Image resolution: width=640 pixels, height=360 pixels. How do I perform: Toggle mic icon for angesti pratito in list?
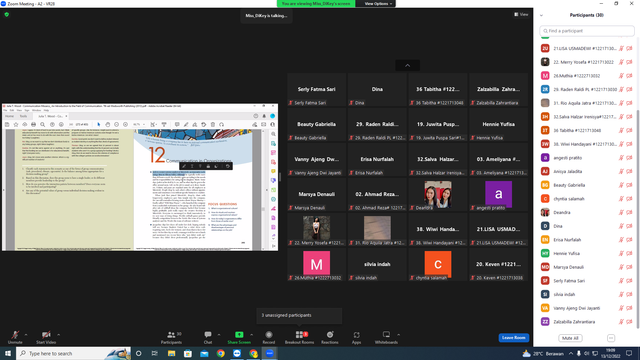click(x=621, y=158)
